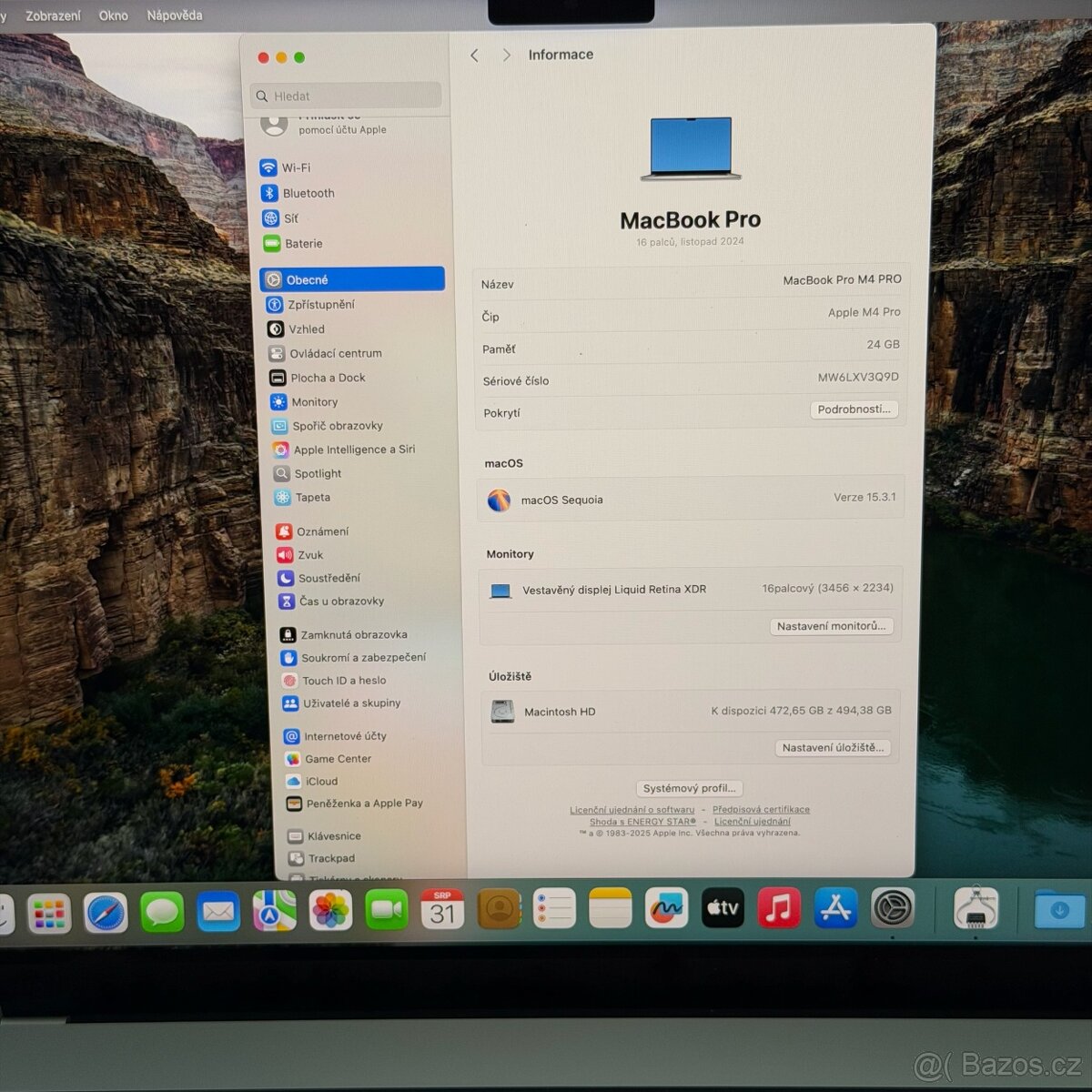Viewport: 1092px width, 1092px height.
Task: Select the Obecné sidebar item
Action: (352, 279)
